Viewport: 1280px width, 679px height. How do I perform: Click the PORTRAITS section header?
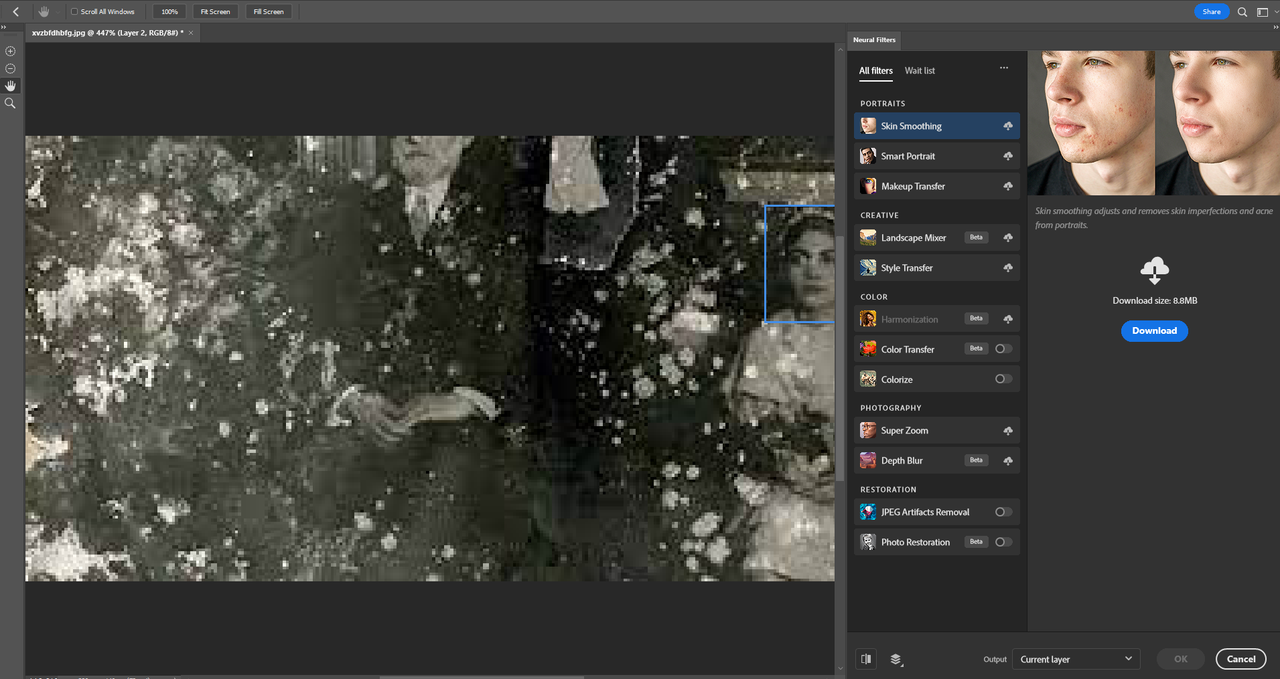point(883,104)
